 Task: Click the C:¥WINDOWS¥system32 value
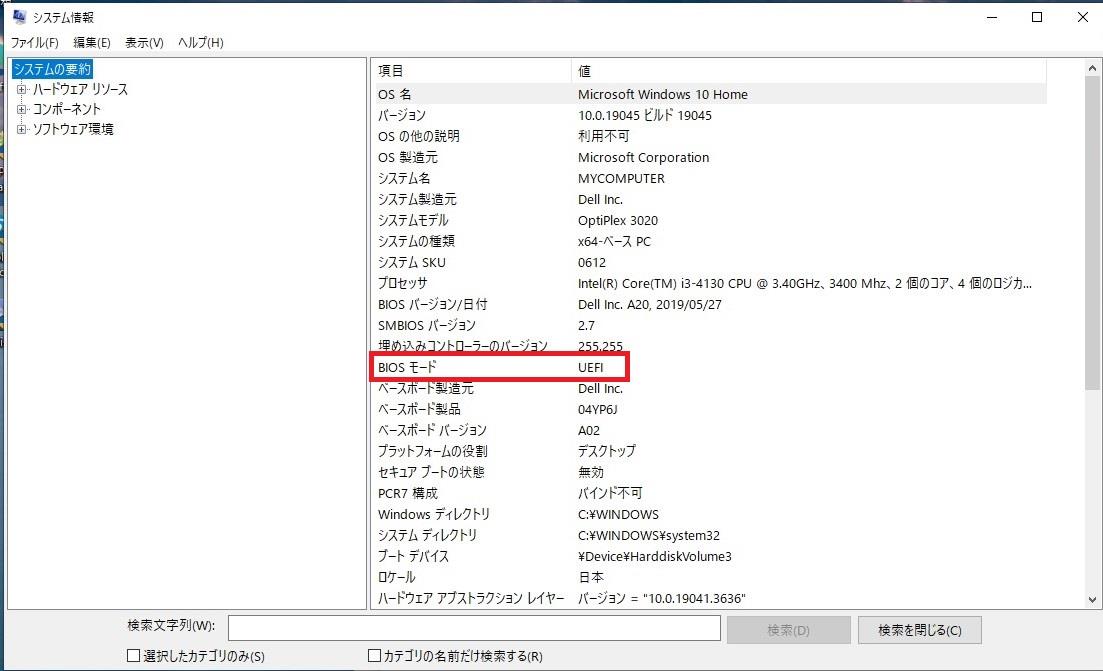(649, 535)
